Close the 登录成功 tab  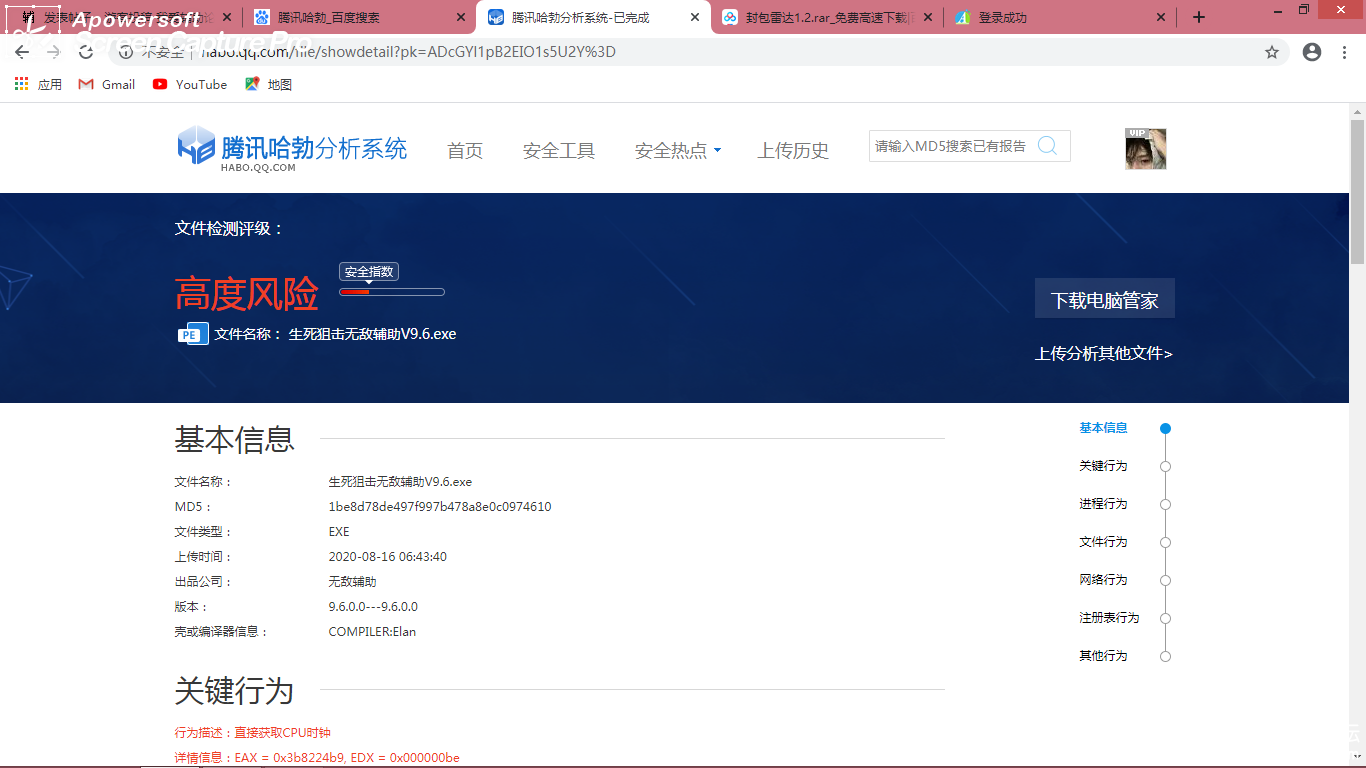click(x=1161, y=17)
